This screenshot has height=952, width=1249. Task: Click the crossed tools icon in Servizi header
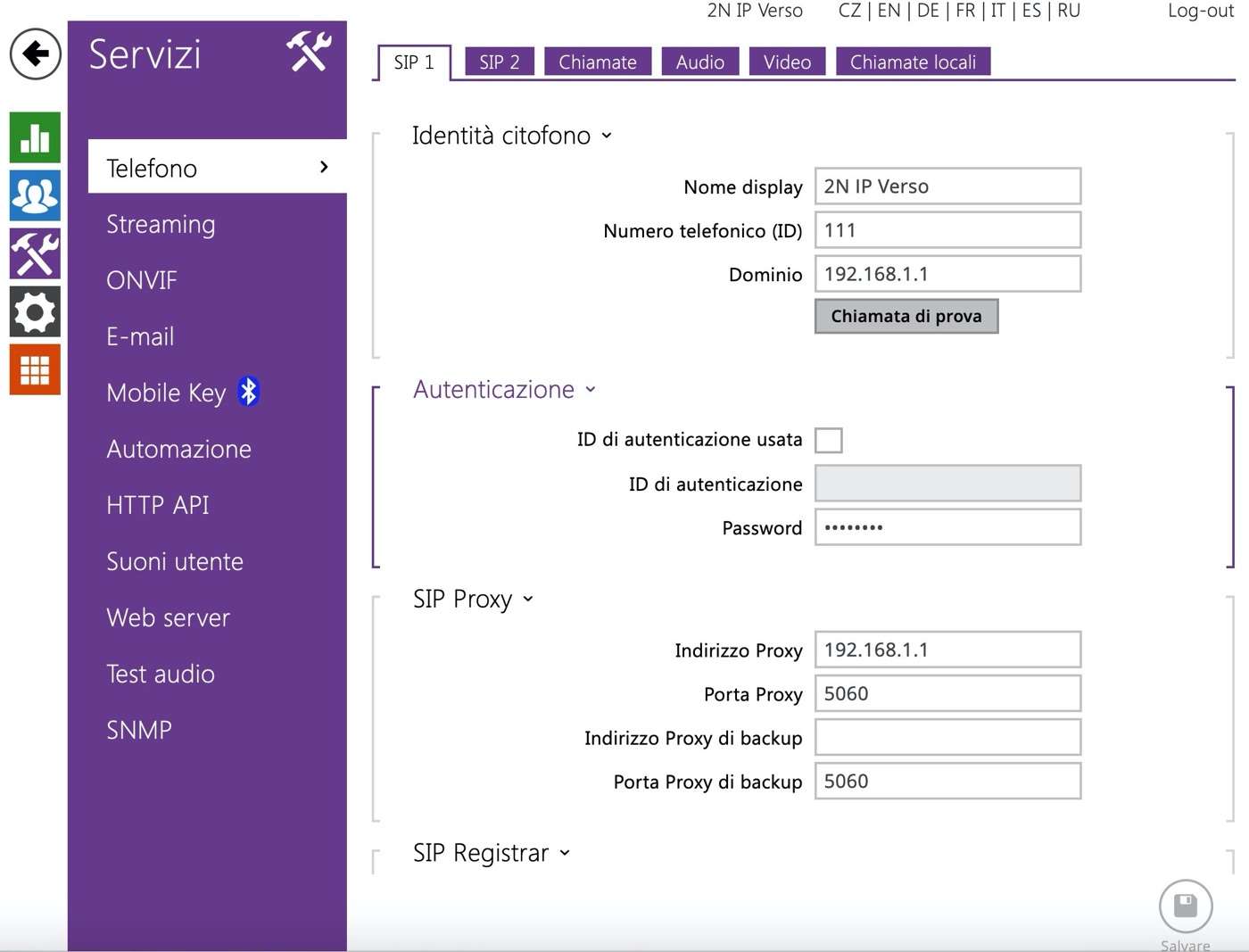pyautogui.click(x=309, y=51)
